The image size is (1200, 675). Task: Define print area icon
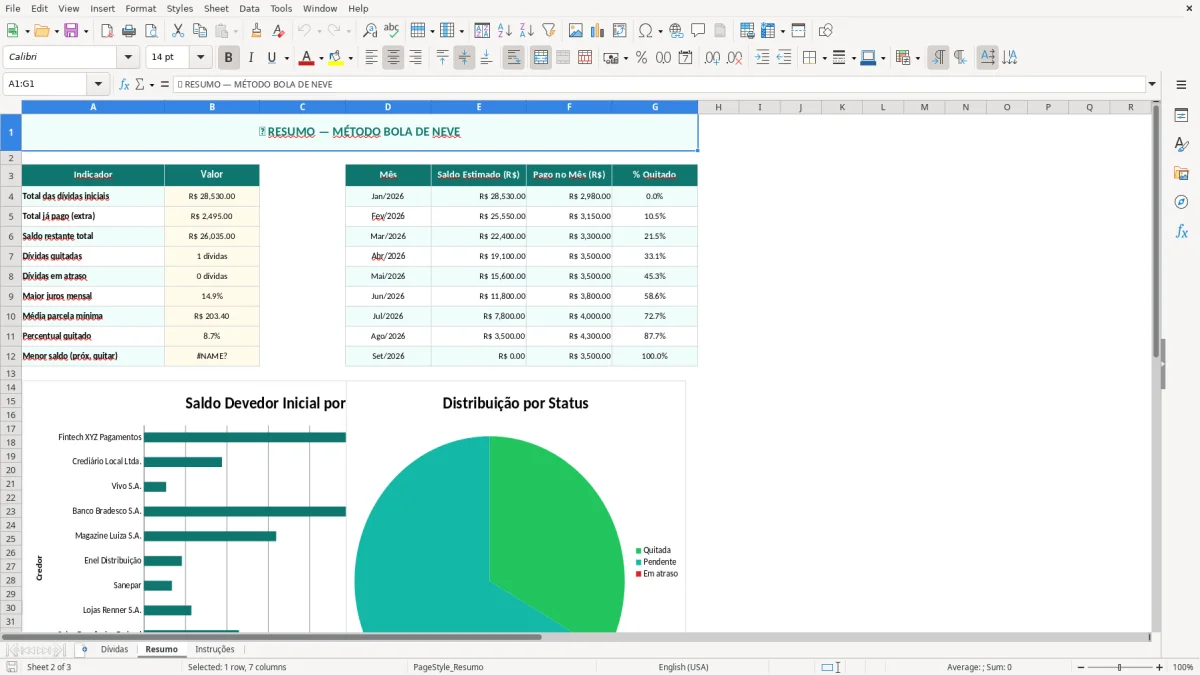pyautogui.click(x=747, y=31)
